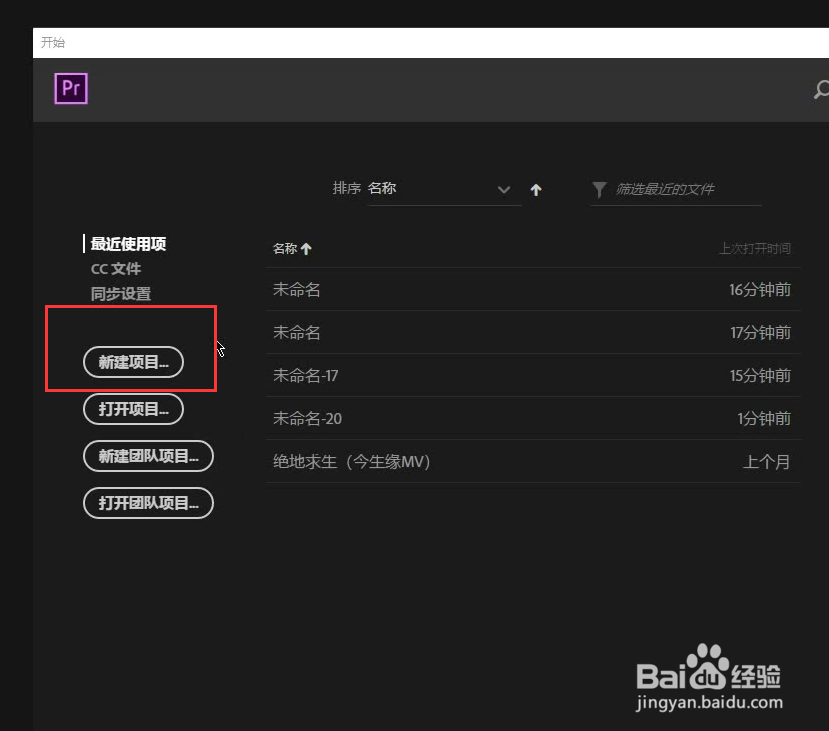Click the search magnifier icon

coord(821,89)
